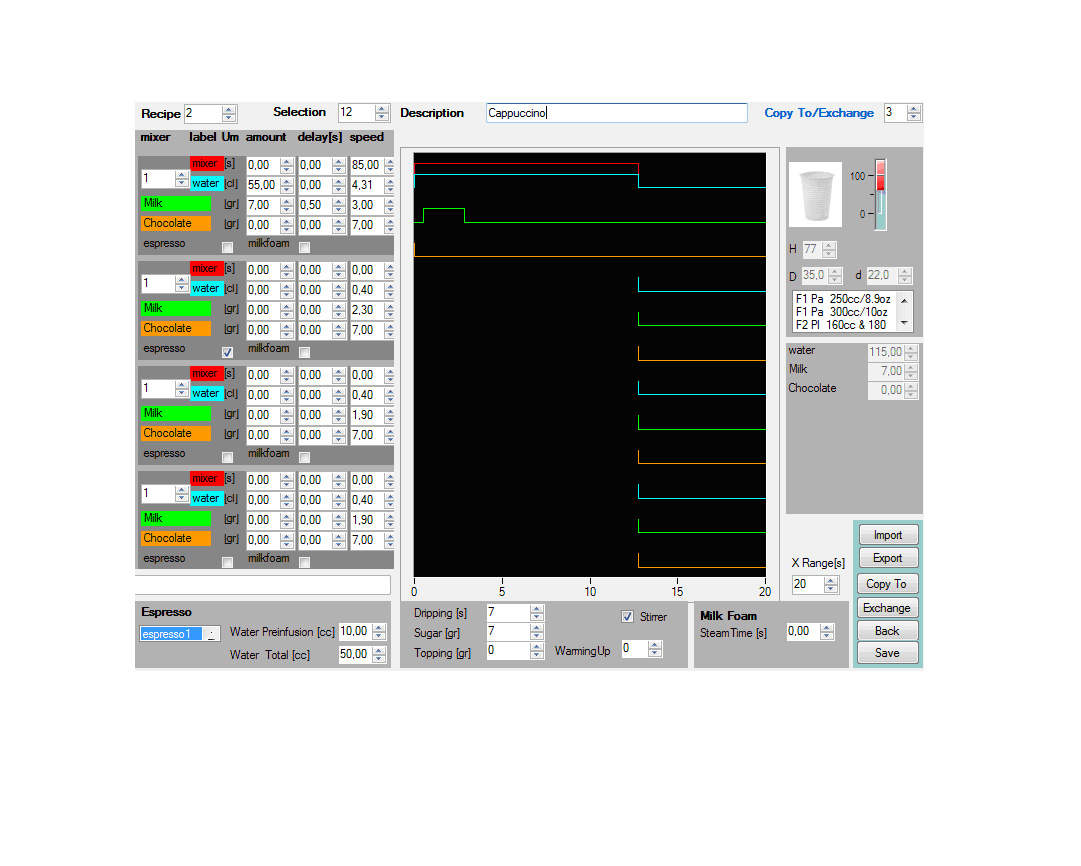Select cup F2 Pl 160cc & 180
The image size is (1081, 866).
843,325
